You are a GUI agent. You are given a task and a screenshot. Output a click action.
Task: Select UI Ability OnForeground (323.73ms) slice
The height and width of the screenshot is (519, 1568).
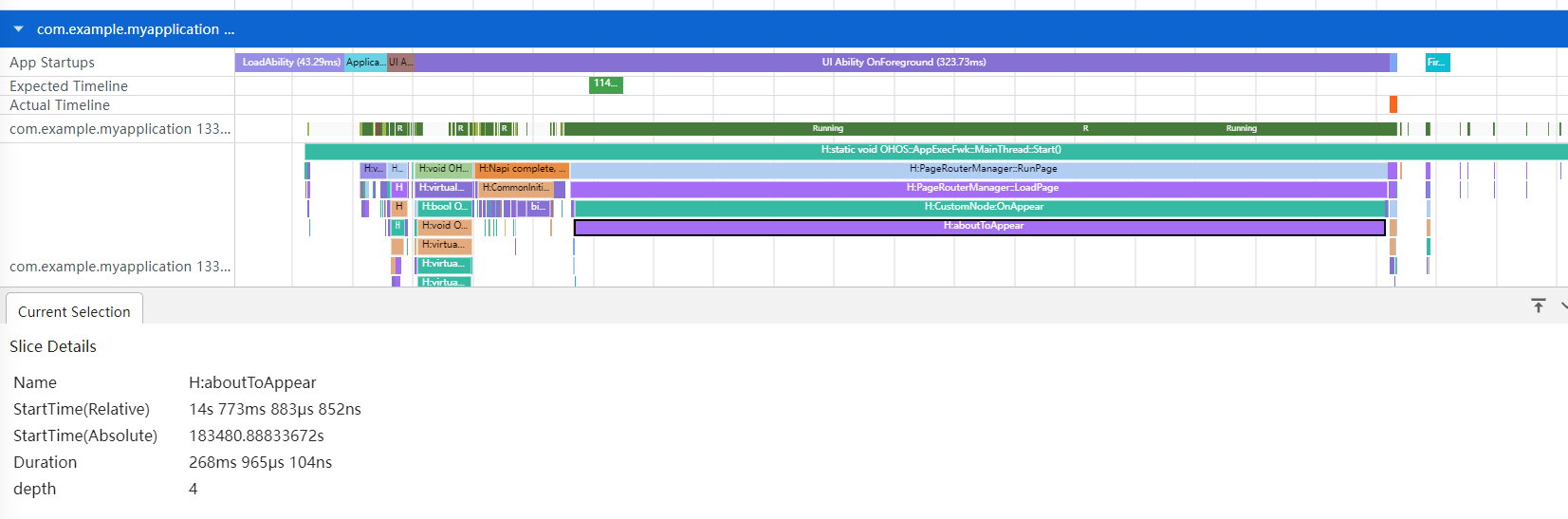pyautogui.click(x=902, y=63)
